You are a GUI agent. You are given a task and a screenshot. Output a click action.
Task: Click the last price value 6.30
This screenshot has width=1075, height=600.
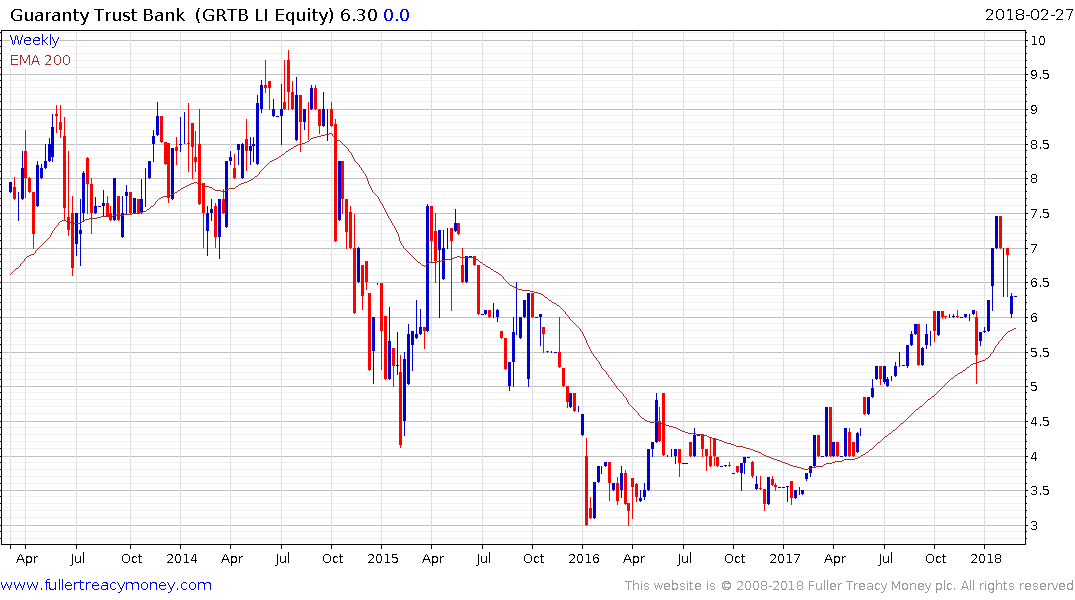coord(359,15)
